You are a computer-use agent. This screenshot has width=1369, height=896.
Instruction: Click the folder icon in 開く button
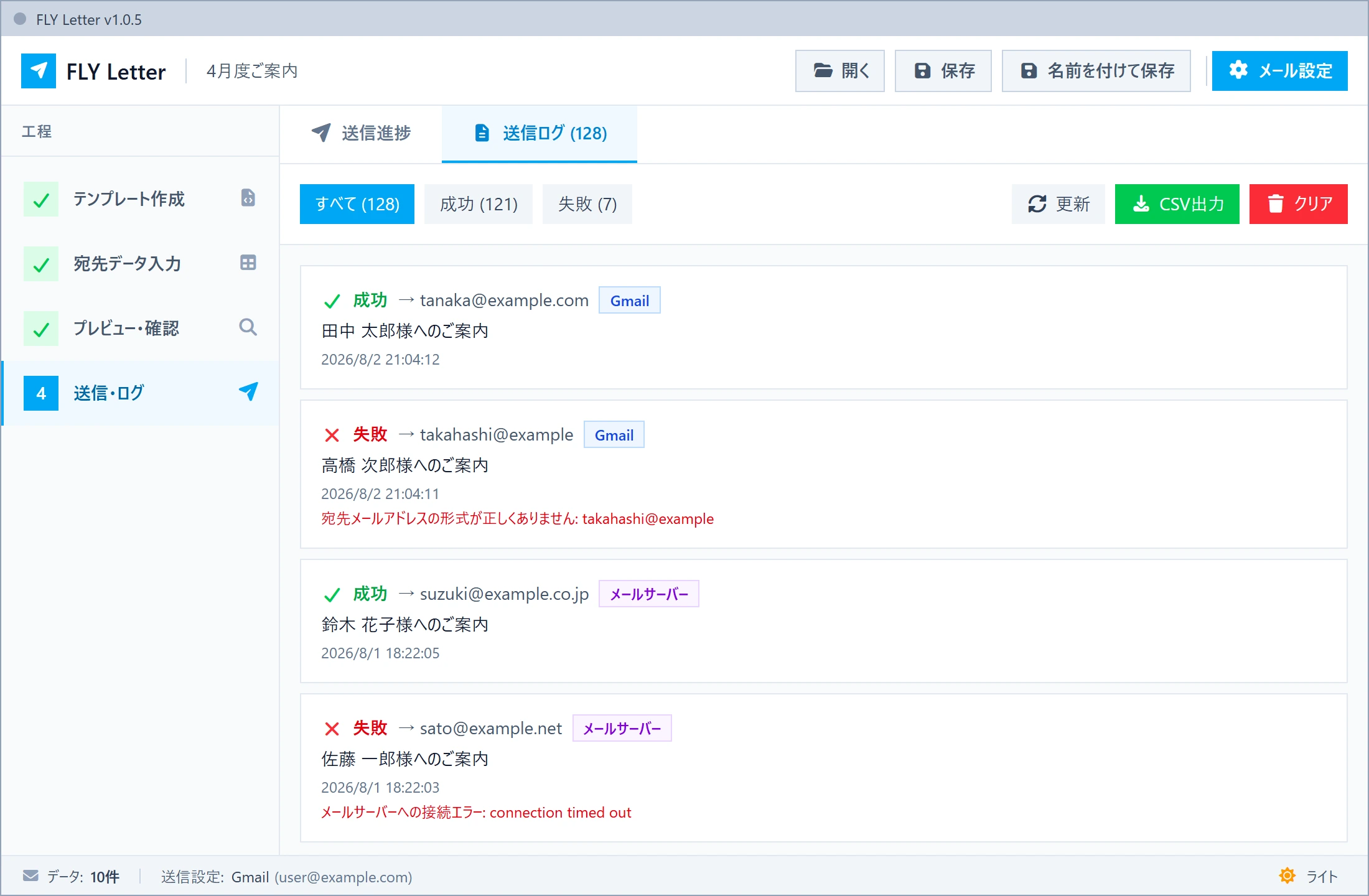pos(823,70)
